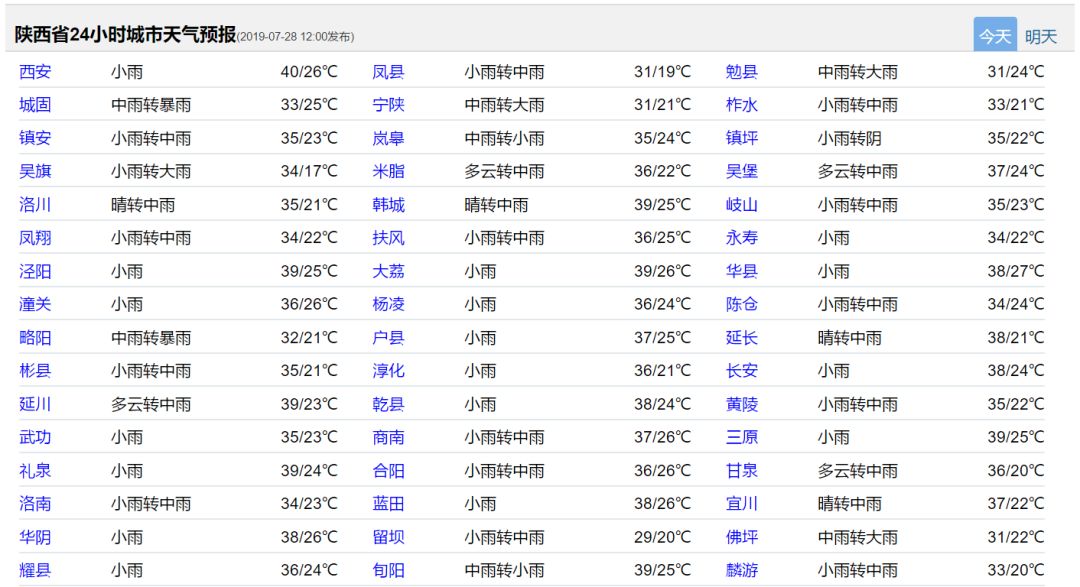Image resolution: width=1080 pixels, height=587 pixels.
Task: Open the 耀县 city link
Action: tap(35, 570)
